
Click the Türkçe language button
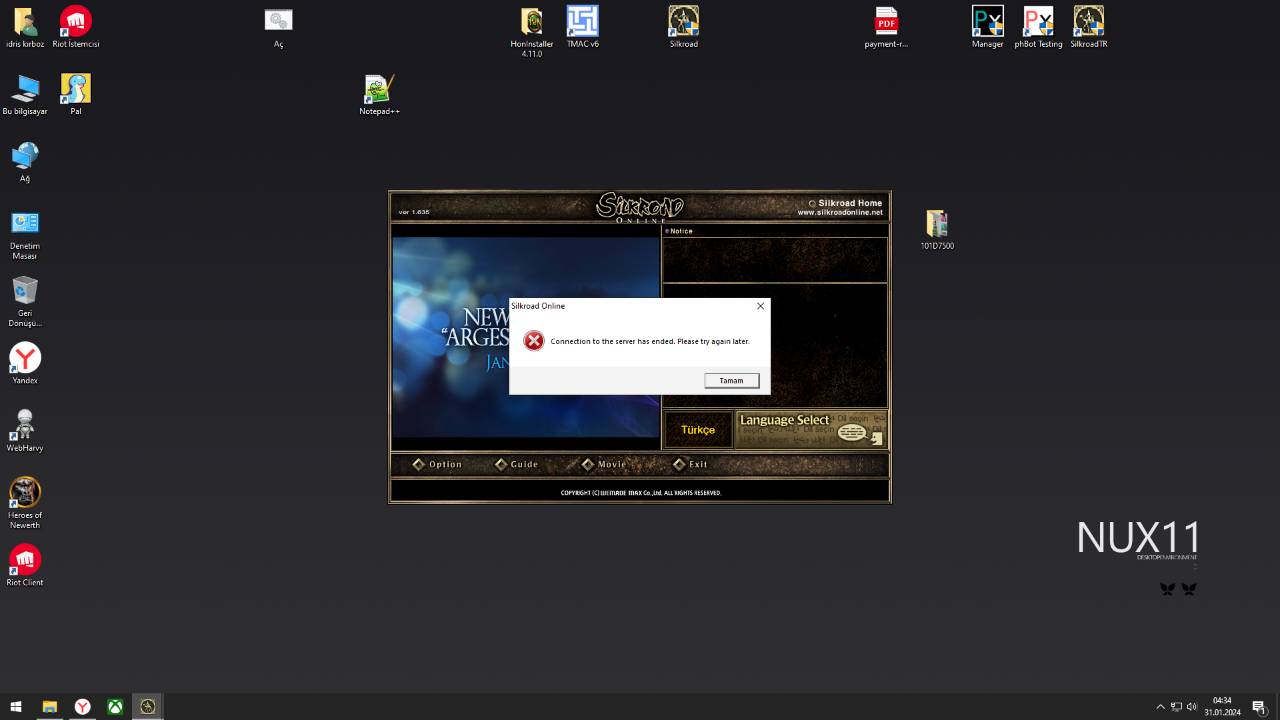coord(698,430)
